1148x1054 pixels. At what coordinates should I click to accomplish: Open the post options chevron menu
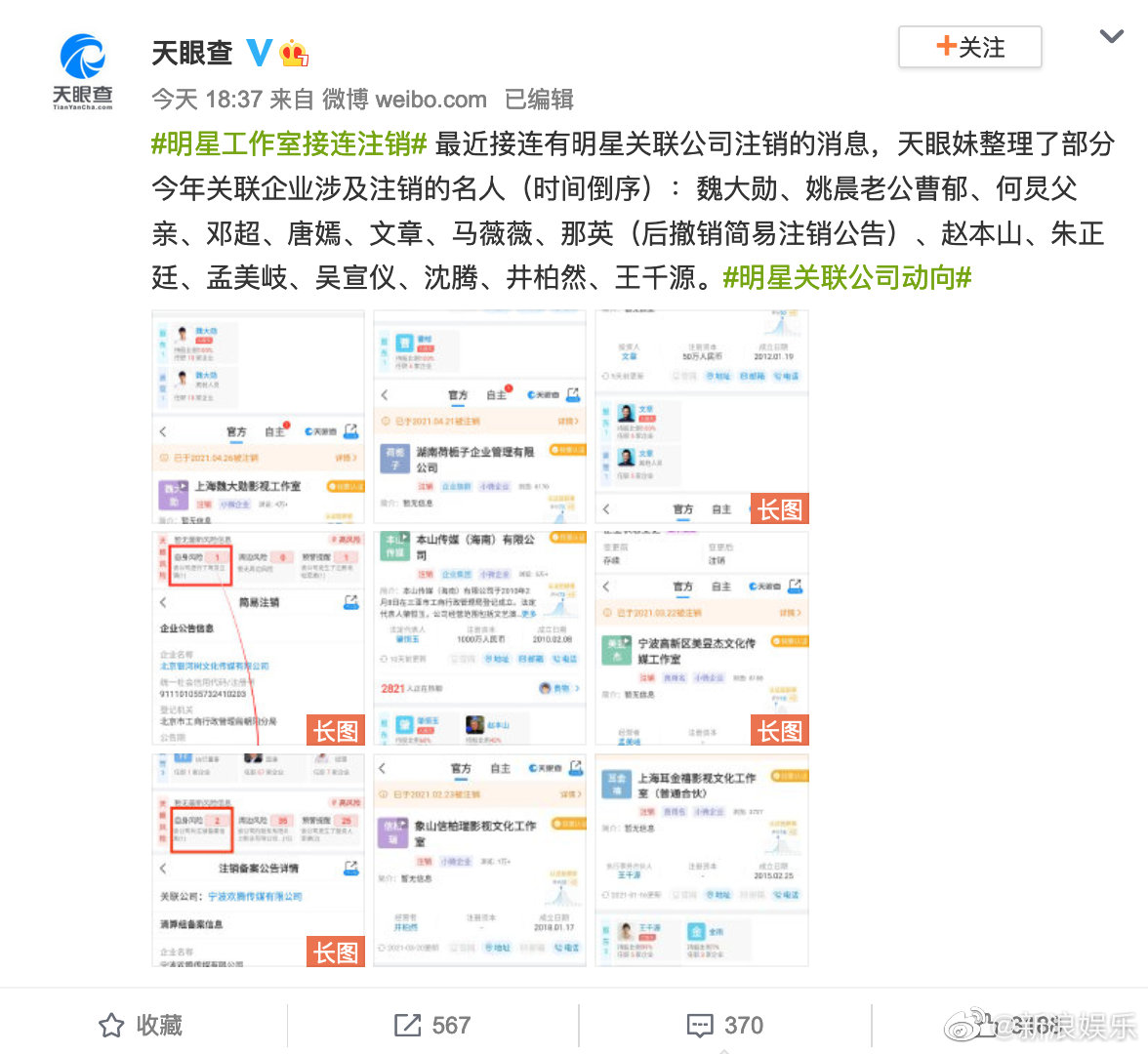pos(1111,36)
